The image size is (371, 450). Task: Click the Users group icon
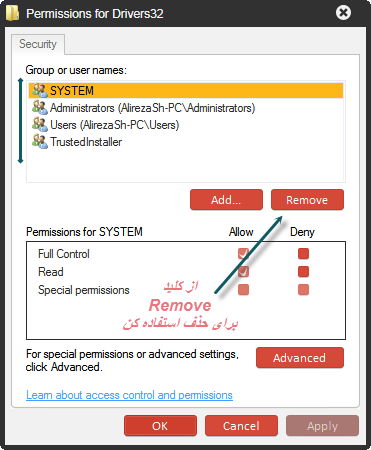(40, 125)
